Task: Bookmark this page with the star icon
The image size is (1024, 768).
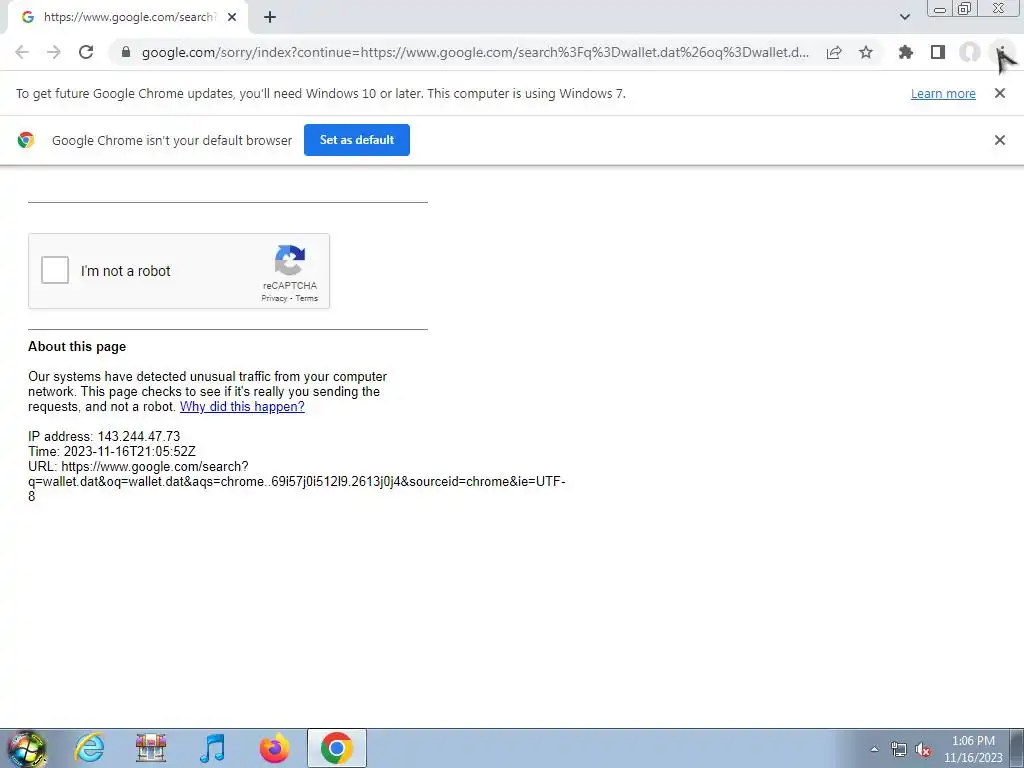Action: point(866,52)
